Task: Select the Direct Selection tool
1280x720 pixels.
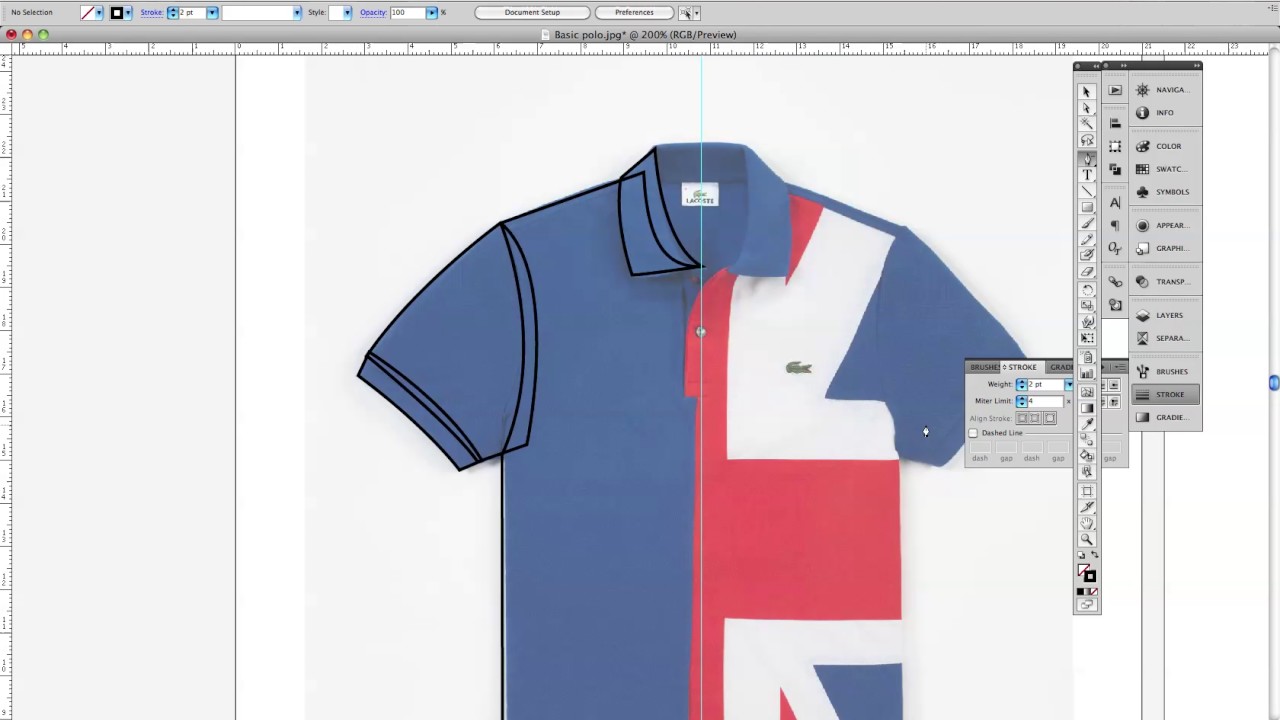Action: 1087,106
